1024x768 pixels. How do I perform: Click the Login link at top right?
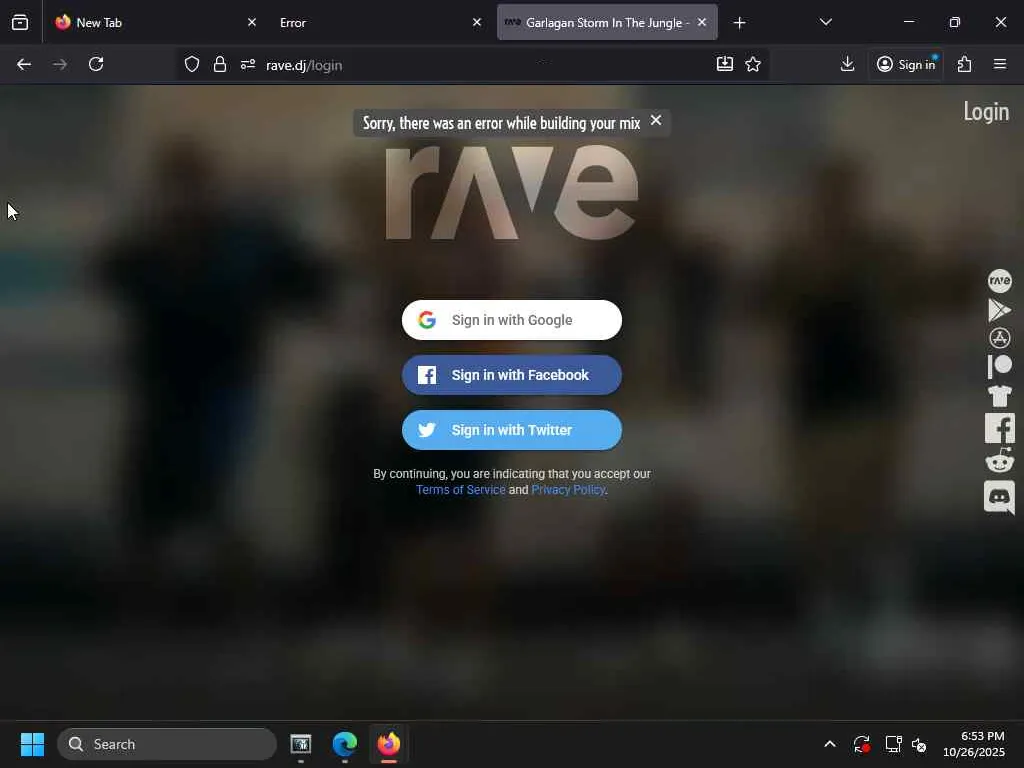[x=985, y=112]
